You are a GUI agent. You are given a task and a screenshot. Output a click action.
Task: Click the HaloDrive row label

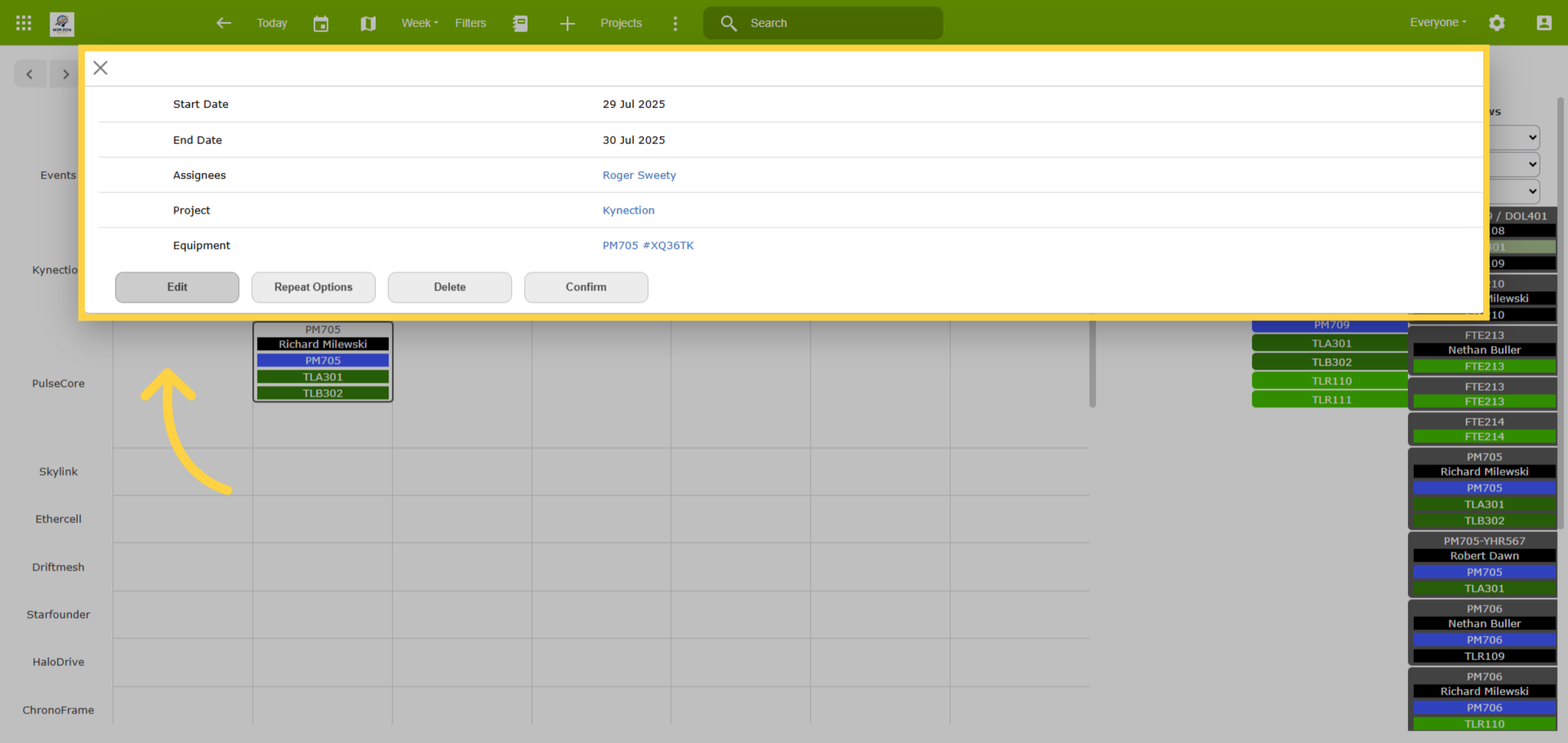(x=58, y=662)
